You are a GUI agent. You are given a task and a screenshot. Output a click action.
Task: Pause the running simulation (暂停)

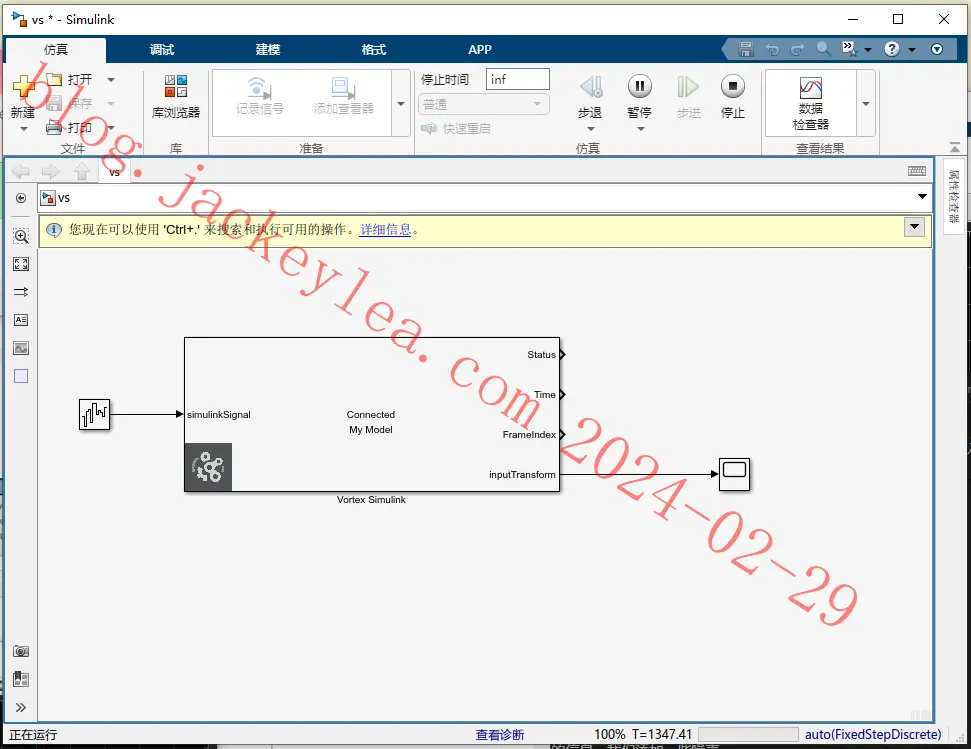click(x=640, y=97)
